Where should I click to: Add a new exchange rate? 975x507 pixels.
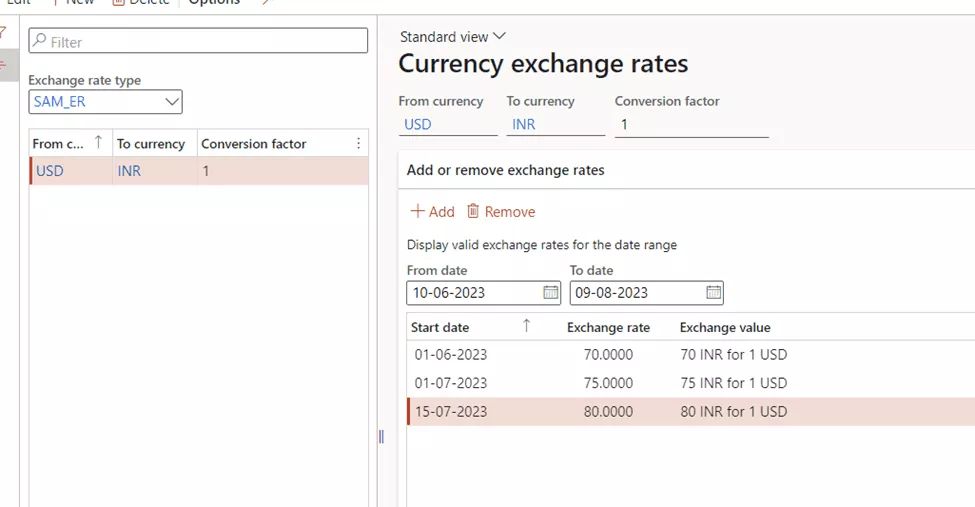[433, 212]
